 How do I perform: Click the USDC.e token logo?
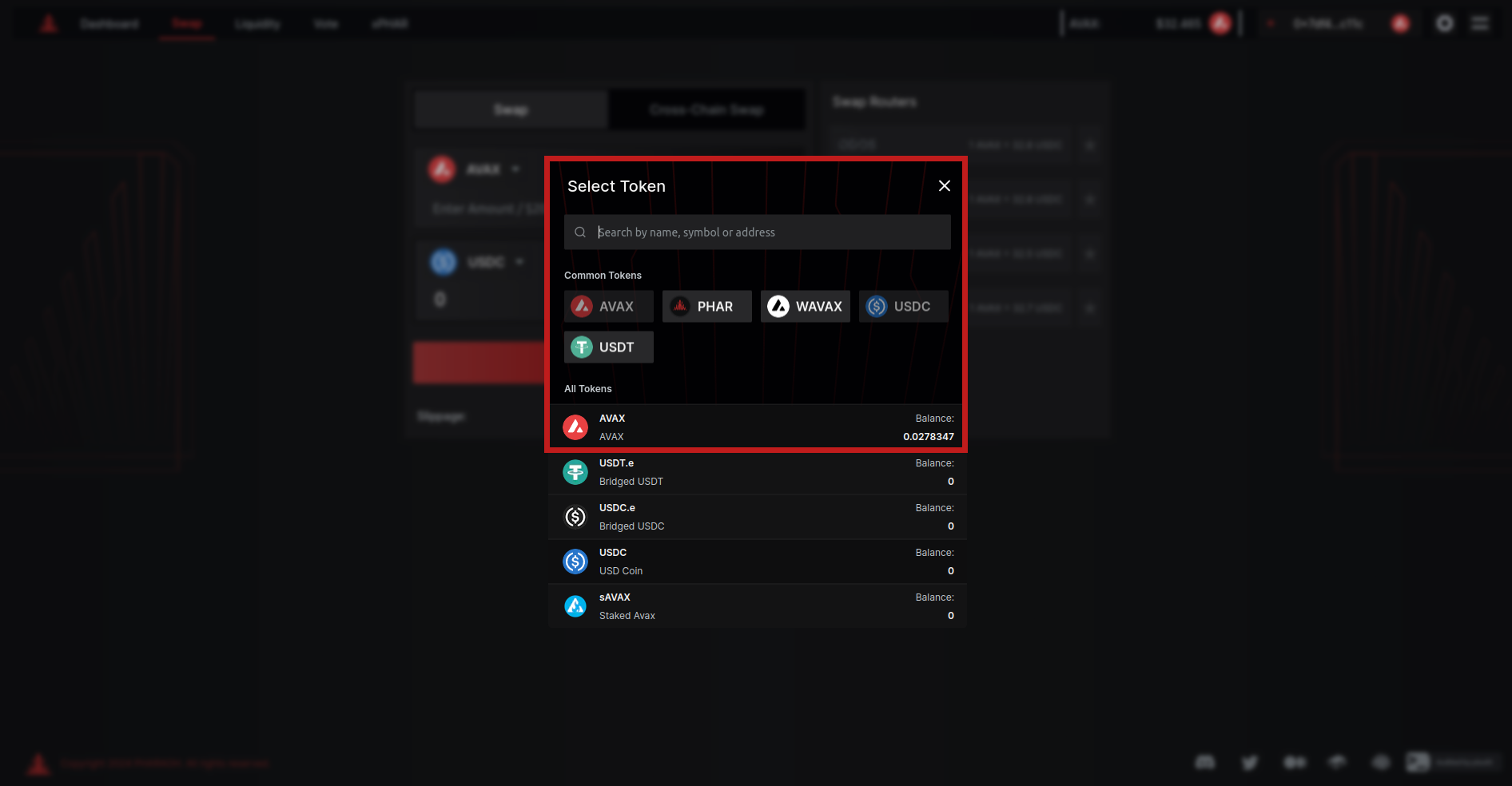(575, 517)
